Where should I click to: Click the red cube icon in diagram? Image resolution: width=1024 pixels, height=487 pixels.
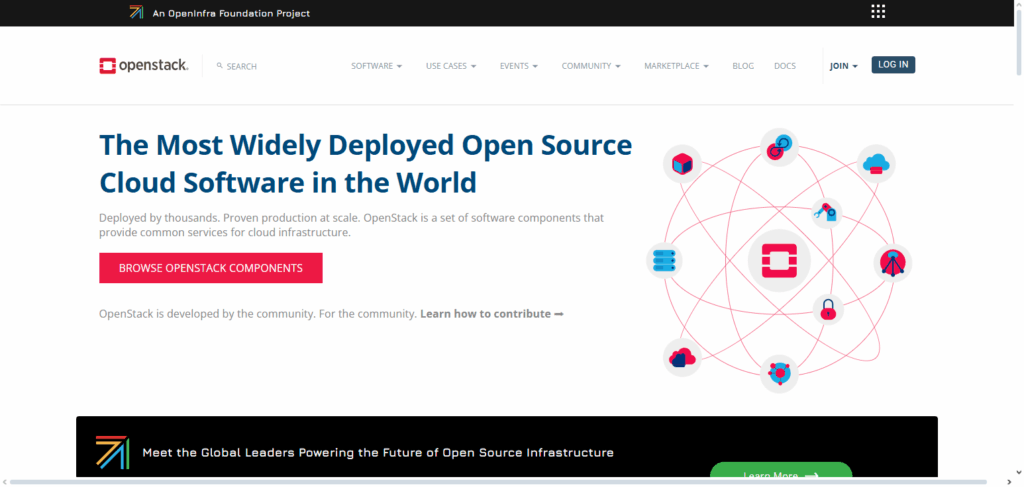pyautogui.click(x=682, y=163)
